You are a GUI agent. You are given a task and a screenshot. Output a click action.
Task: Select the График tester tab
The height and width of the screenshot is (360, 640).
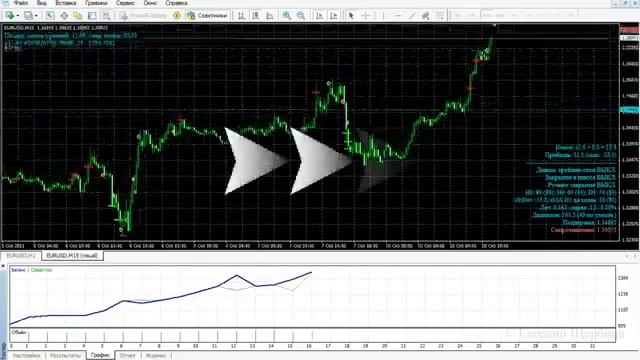point(100,356)
